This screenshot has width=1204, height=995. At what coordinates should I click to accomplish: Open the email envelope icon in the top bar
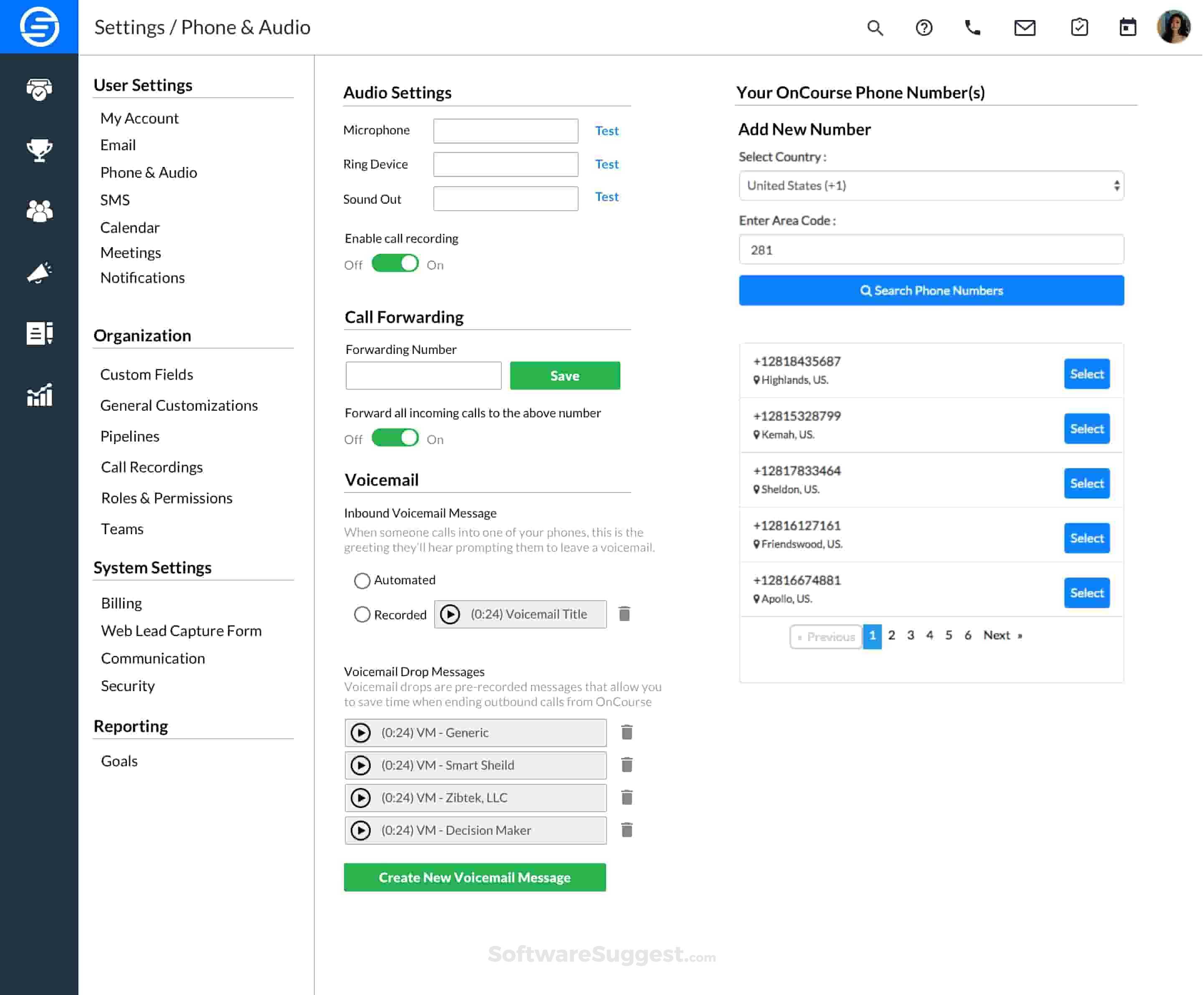click(x=1024, y=27)
